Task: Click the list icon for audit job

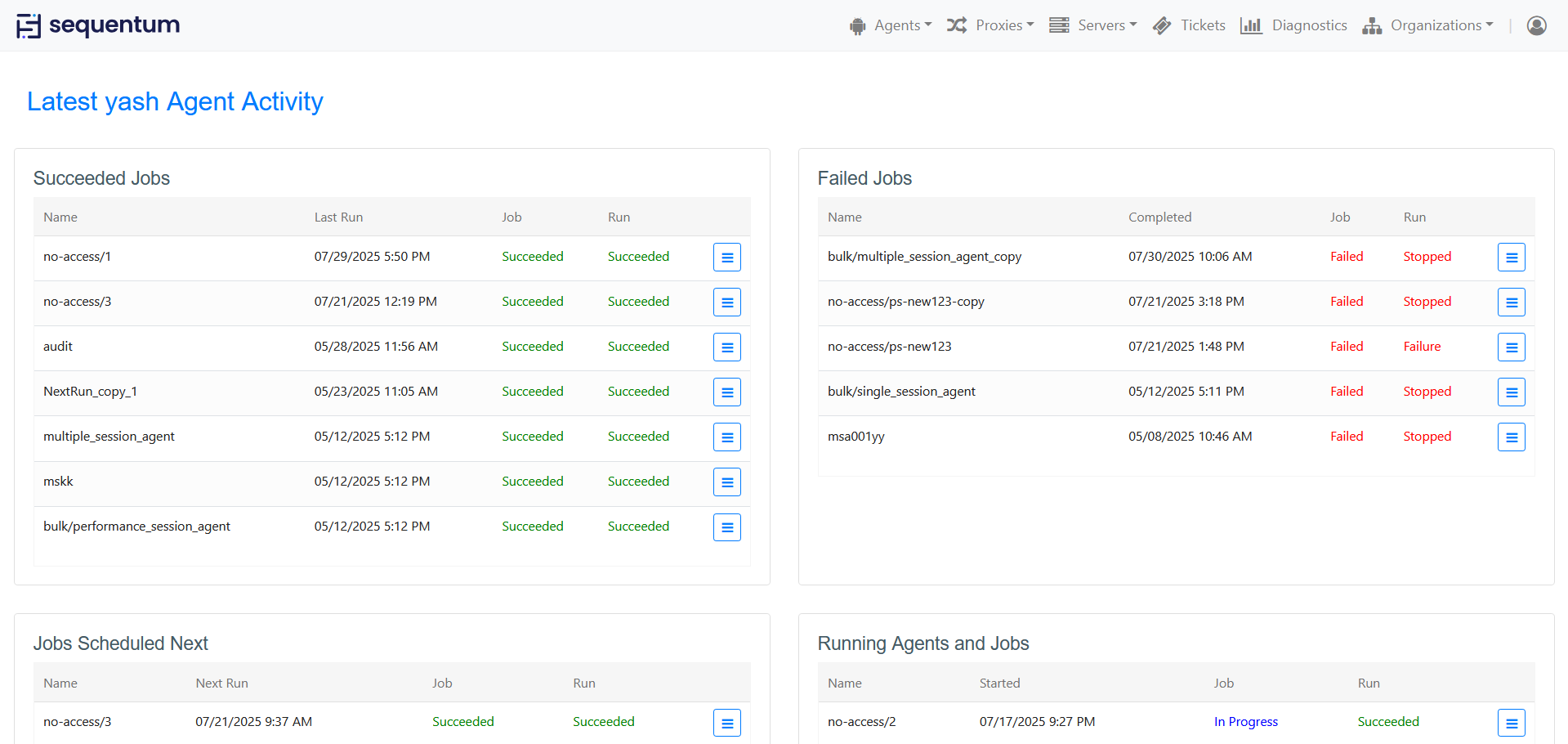Action: point(726,347)
